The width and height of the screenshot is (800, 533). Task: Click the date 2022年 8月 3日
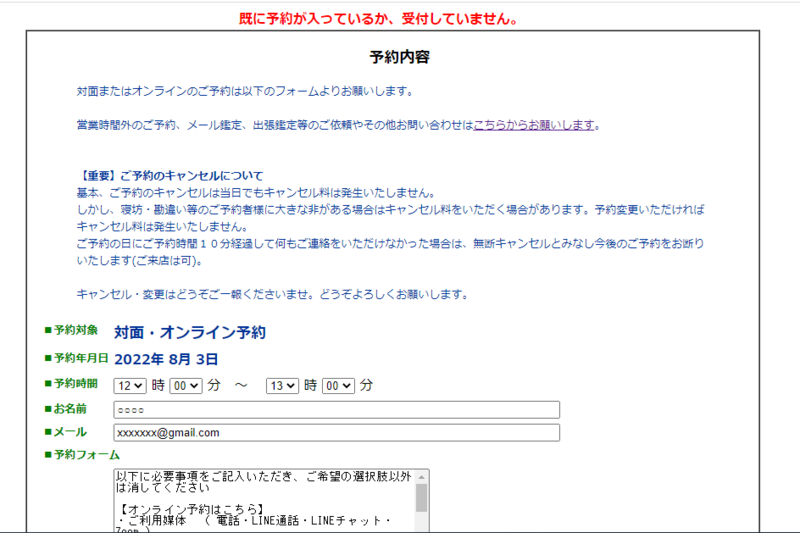(x=166, y=358)
